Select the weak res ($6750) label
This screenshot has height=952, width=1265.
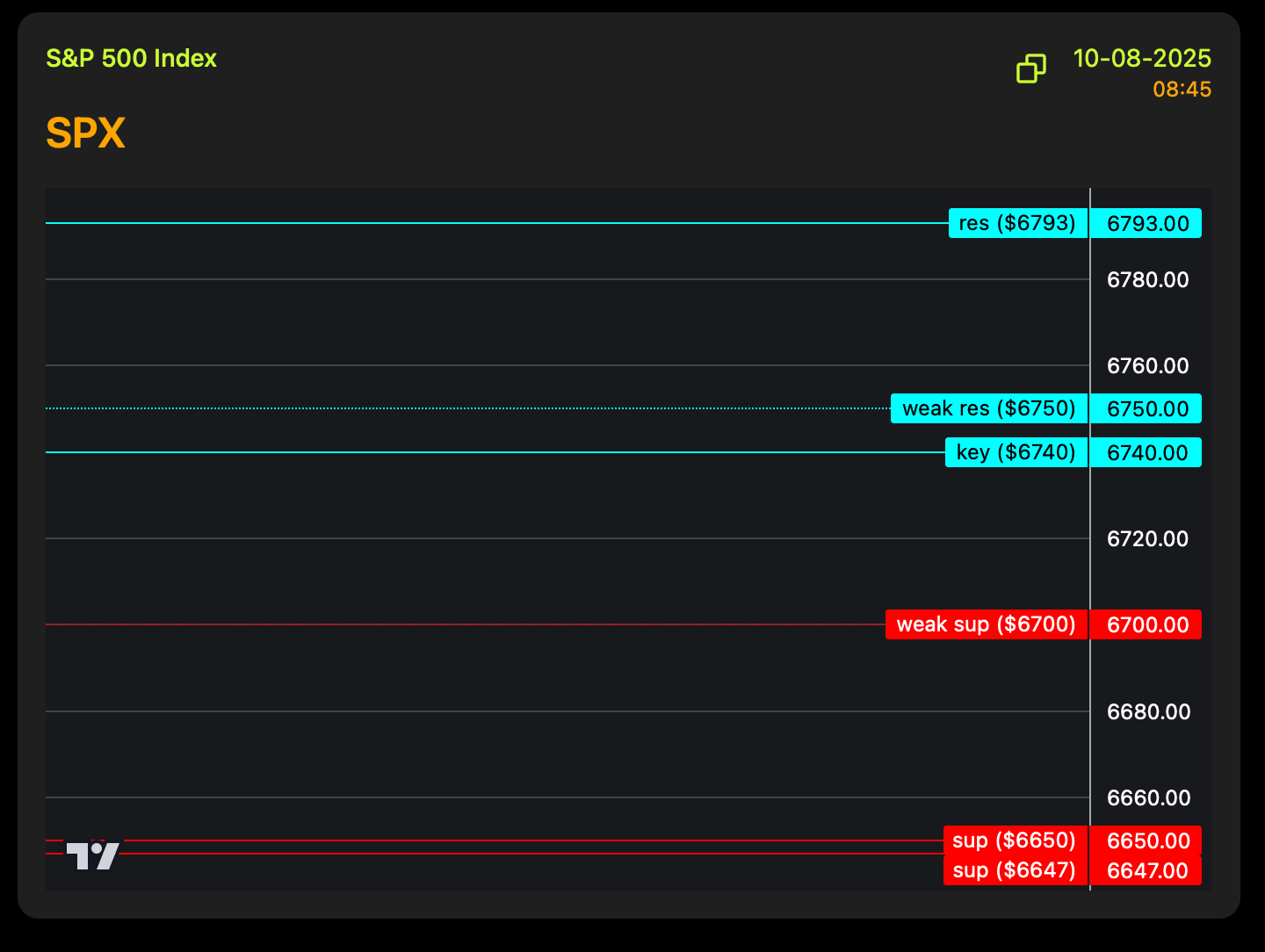tap(988, 408)
